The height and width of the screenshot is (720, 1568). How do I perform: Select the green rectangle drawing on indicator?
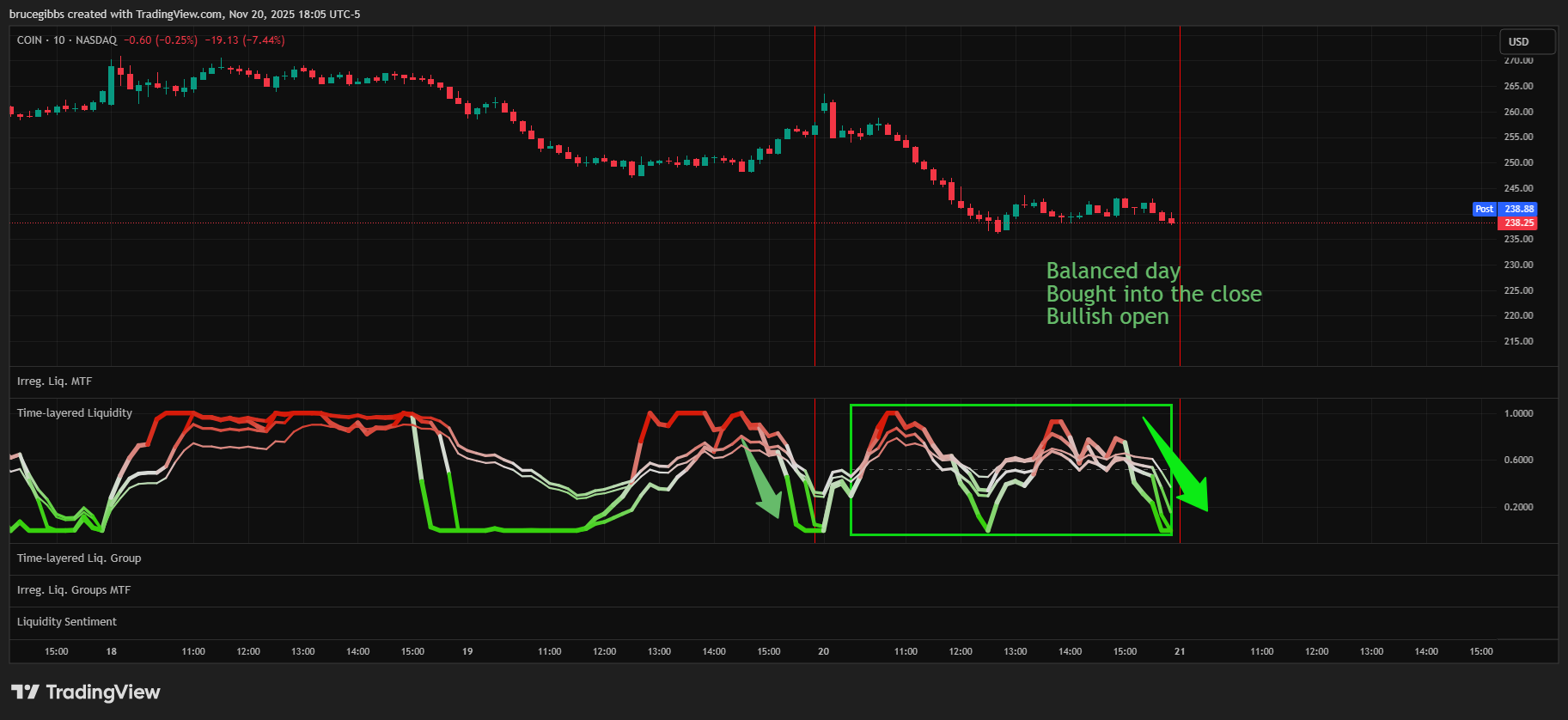click(x=1010, y=406)
